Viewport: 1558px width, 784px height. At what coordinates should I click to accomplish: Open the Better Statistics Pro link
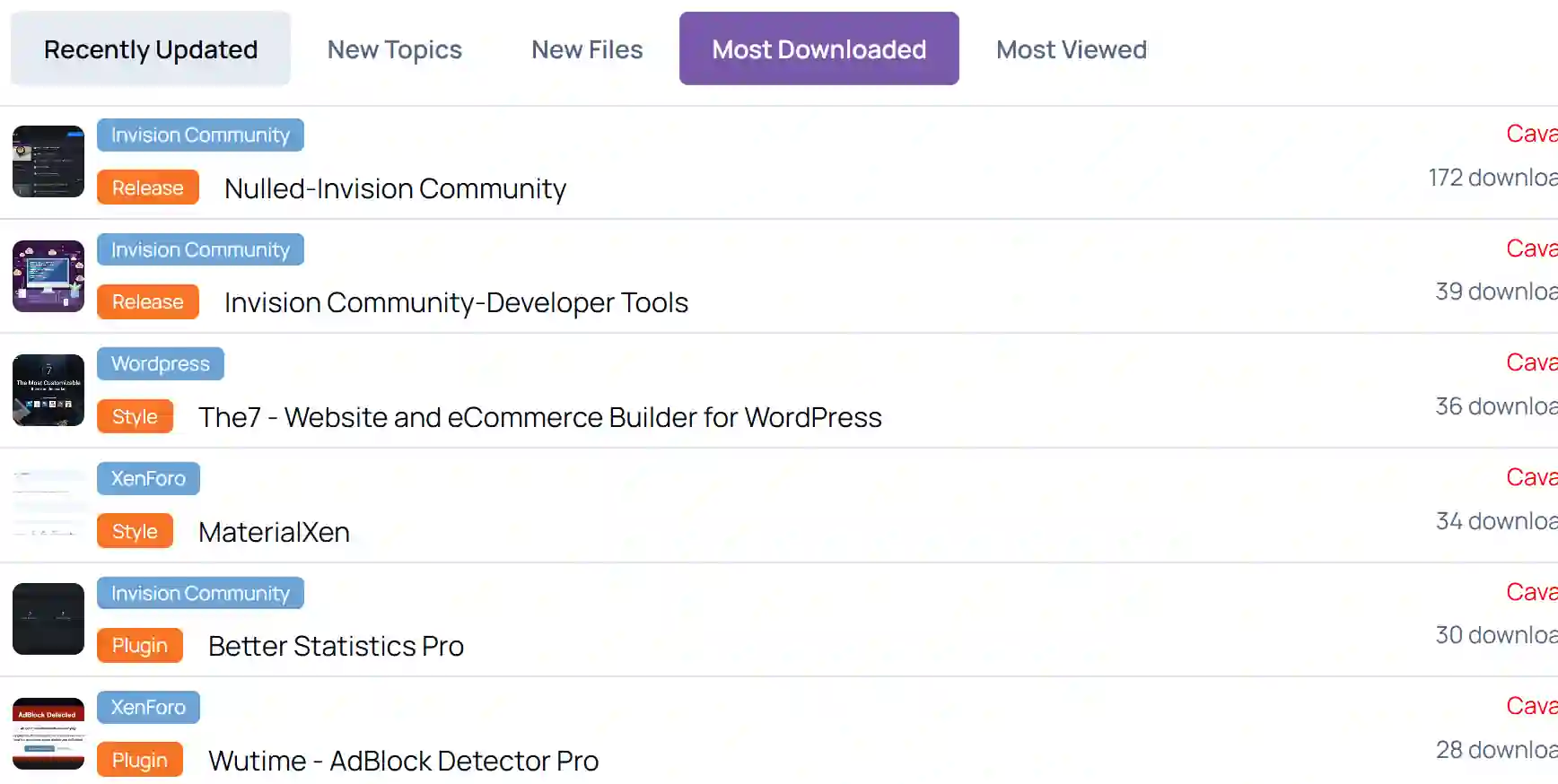click(336, 647)
